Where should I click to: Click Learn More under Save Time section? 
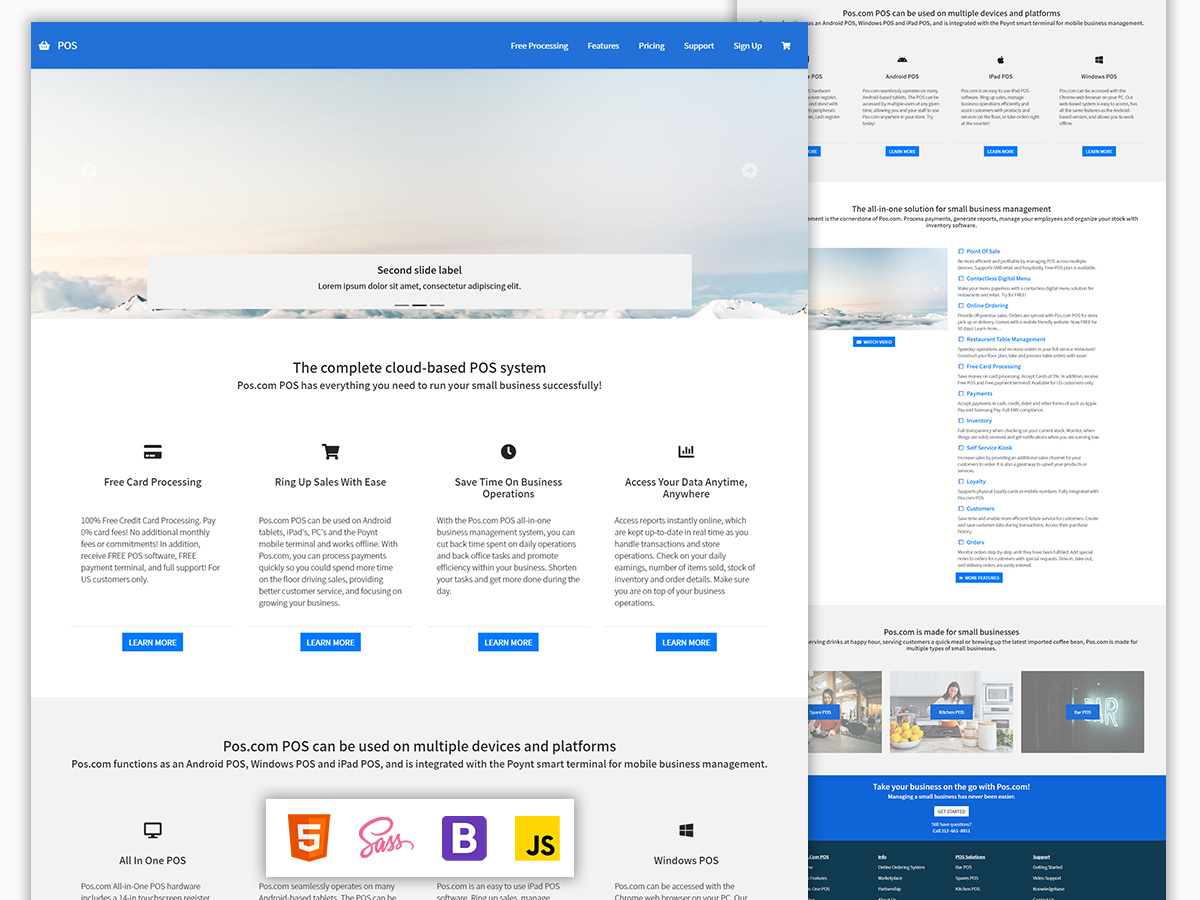508,642
